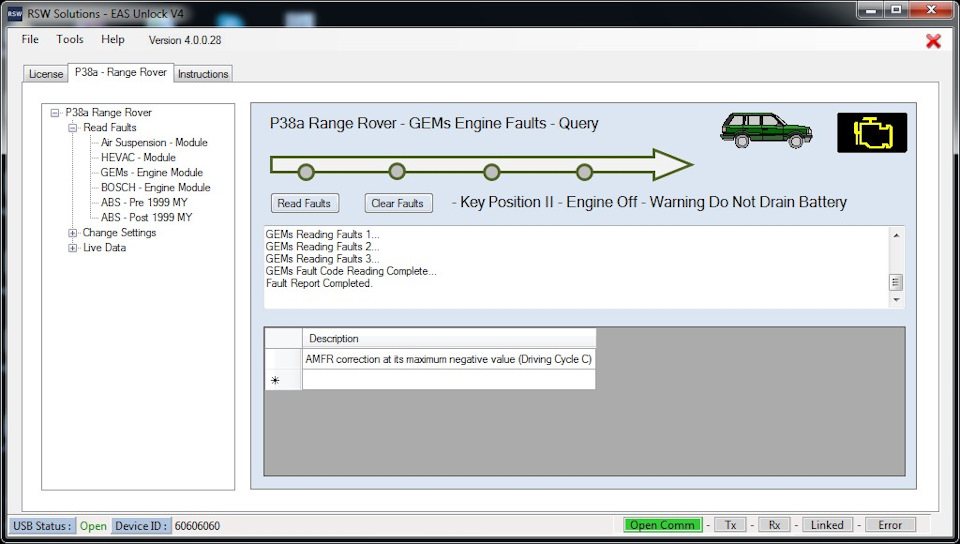Select the AMFR correction fault description cell
This screenshot has height=544, width=960.
point(449,359)
